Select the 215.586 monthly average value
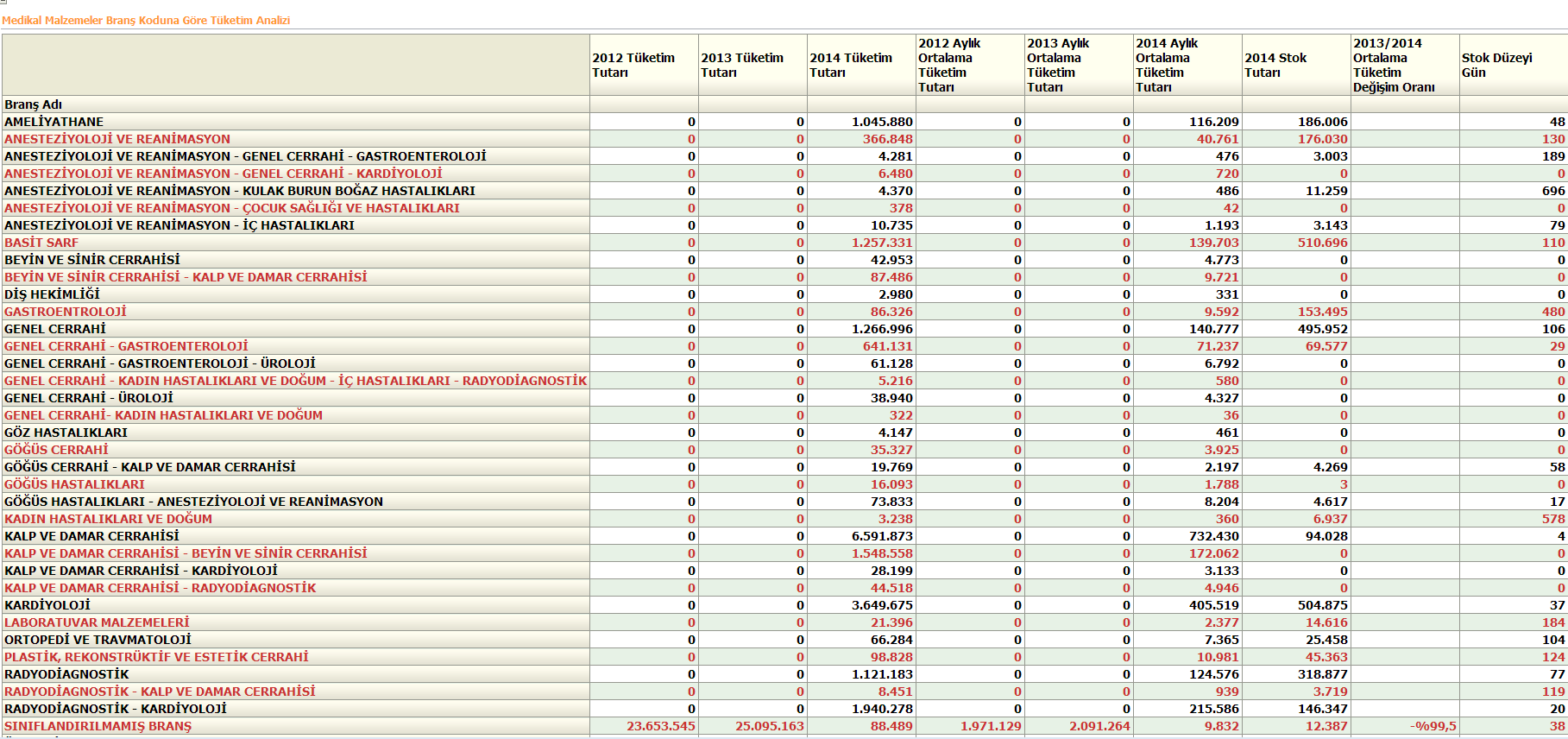 [x=1214, y=709]
